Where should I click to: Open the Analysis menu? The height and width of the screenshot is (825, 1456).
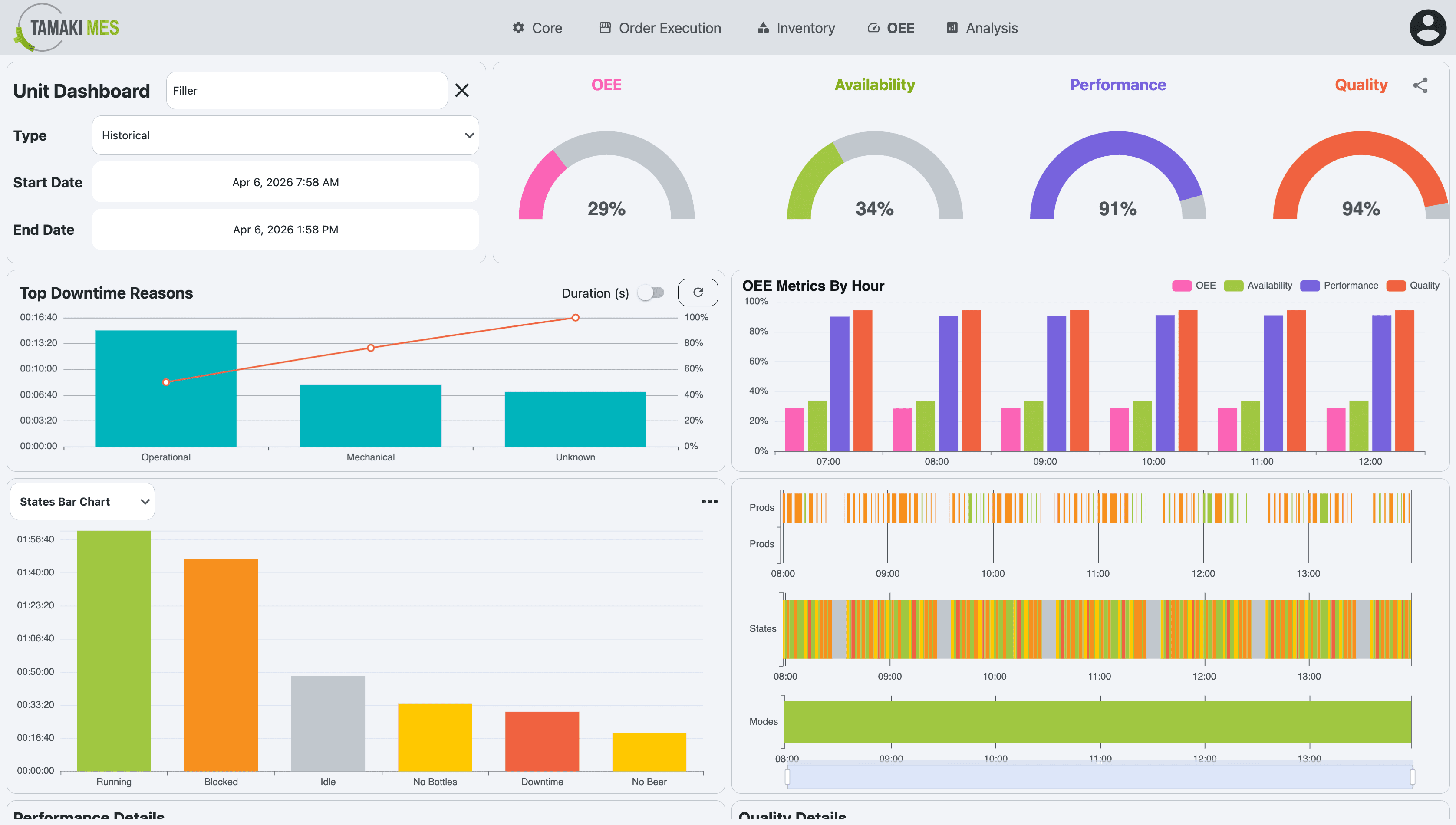(982, 28)
